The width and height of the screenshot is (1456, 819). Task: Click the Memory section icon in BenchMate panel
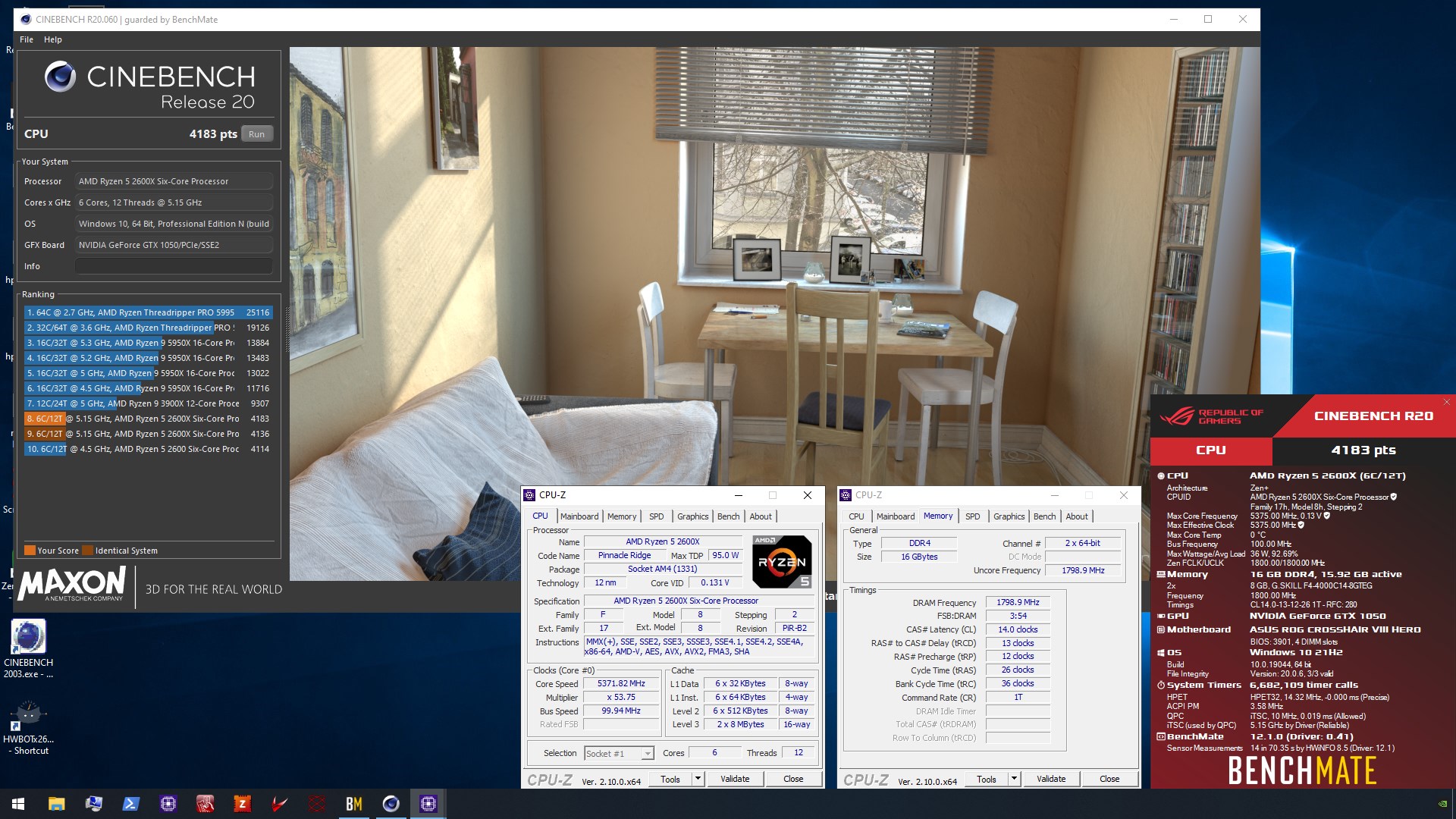1161,575
